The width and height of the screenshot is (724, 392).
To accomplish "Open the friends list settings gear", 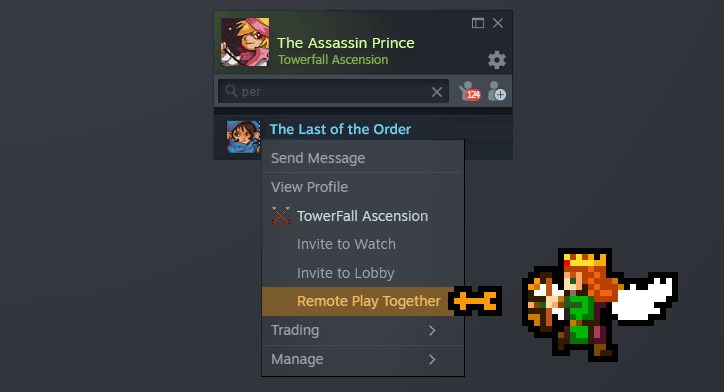I will pos(497,60).
